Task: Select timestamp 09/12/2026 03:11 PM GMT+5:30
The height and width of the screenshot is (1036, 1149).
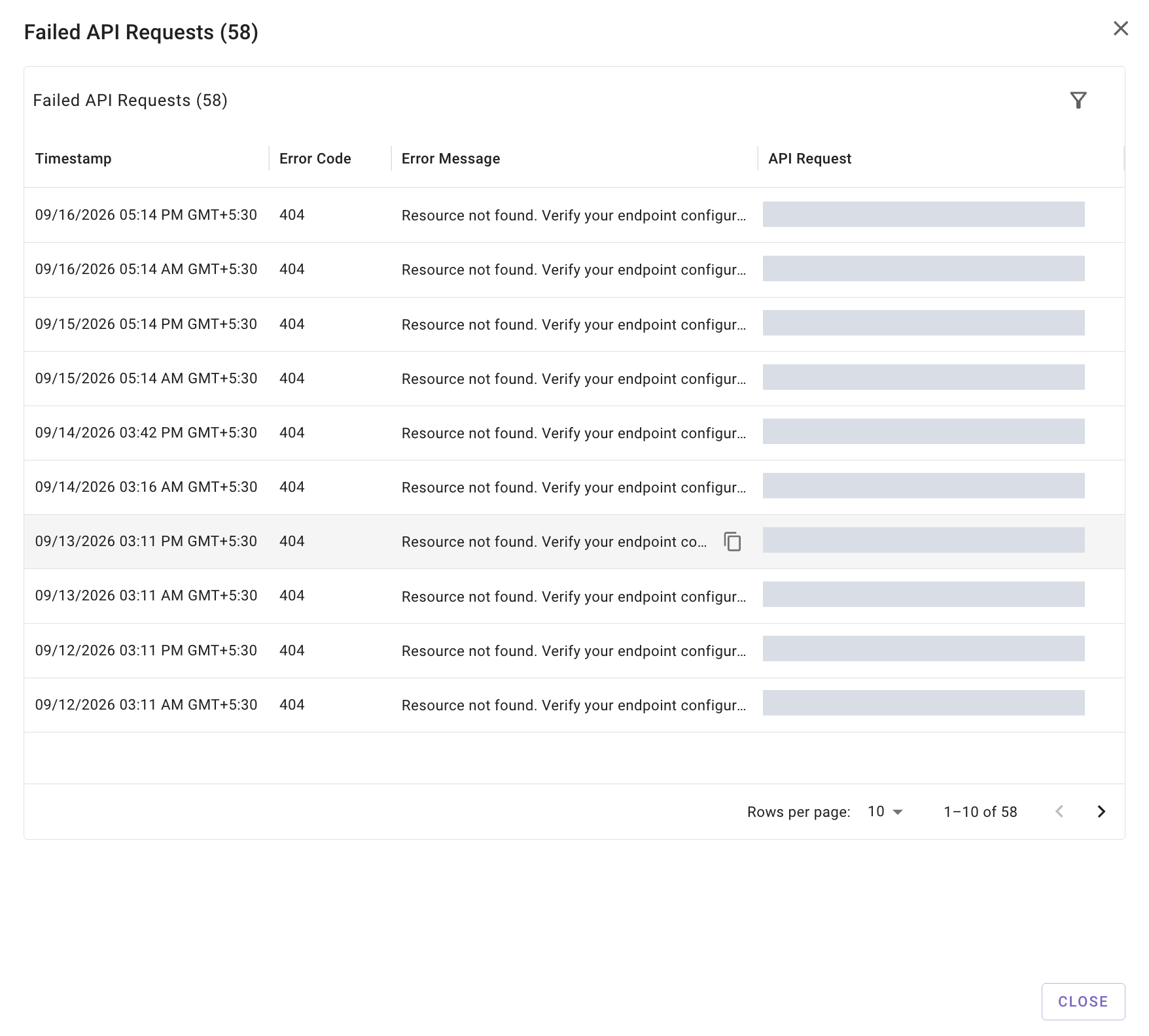Action: click(x=146, y=650)
